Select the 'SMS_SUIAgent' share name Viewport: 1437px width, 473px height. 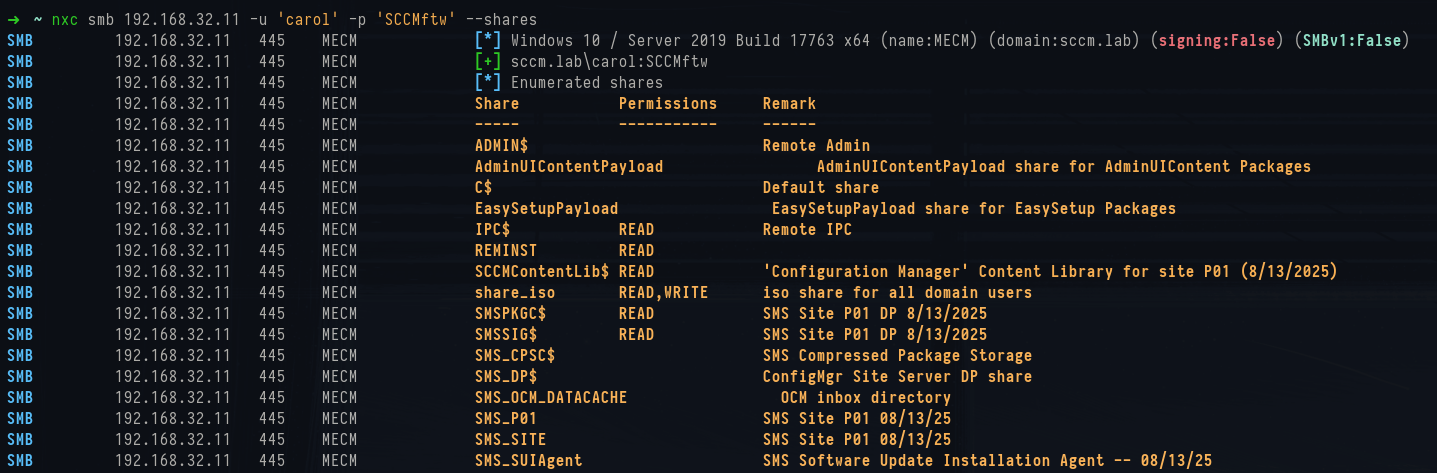pos(529,461)
